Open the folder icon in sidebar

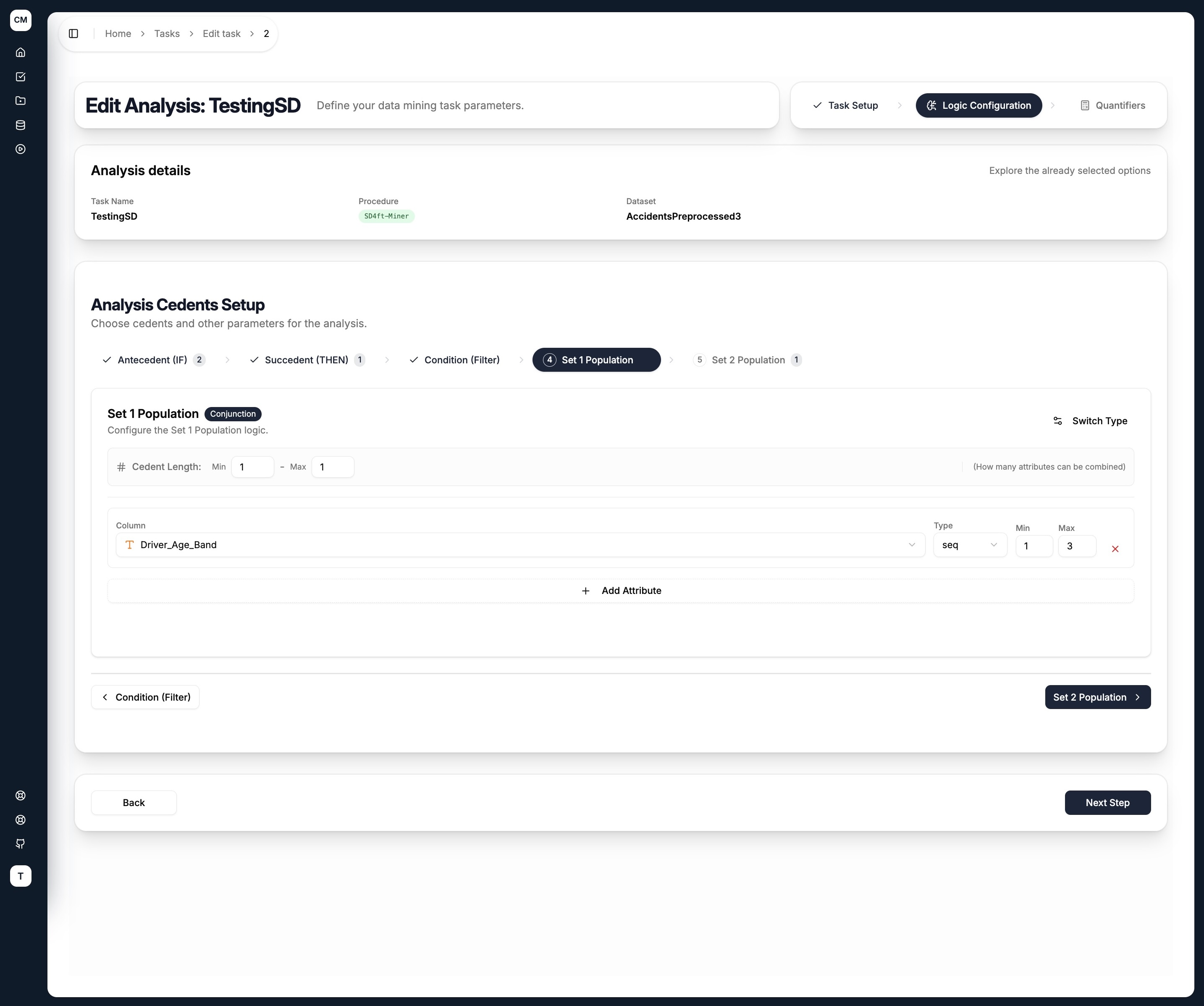21,101
